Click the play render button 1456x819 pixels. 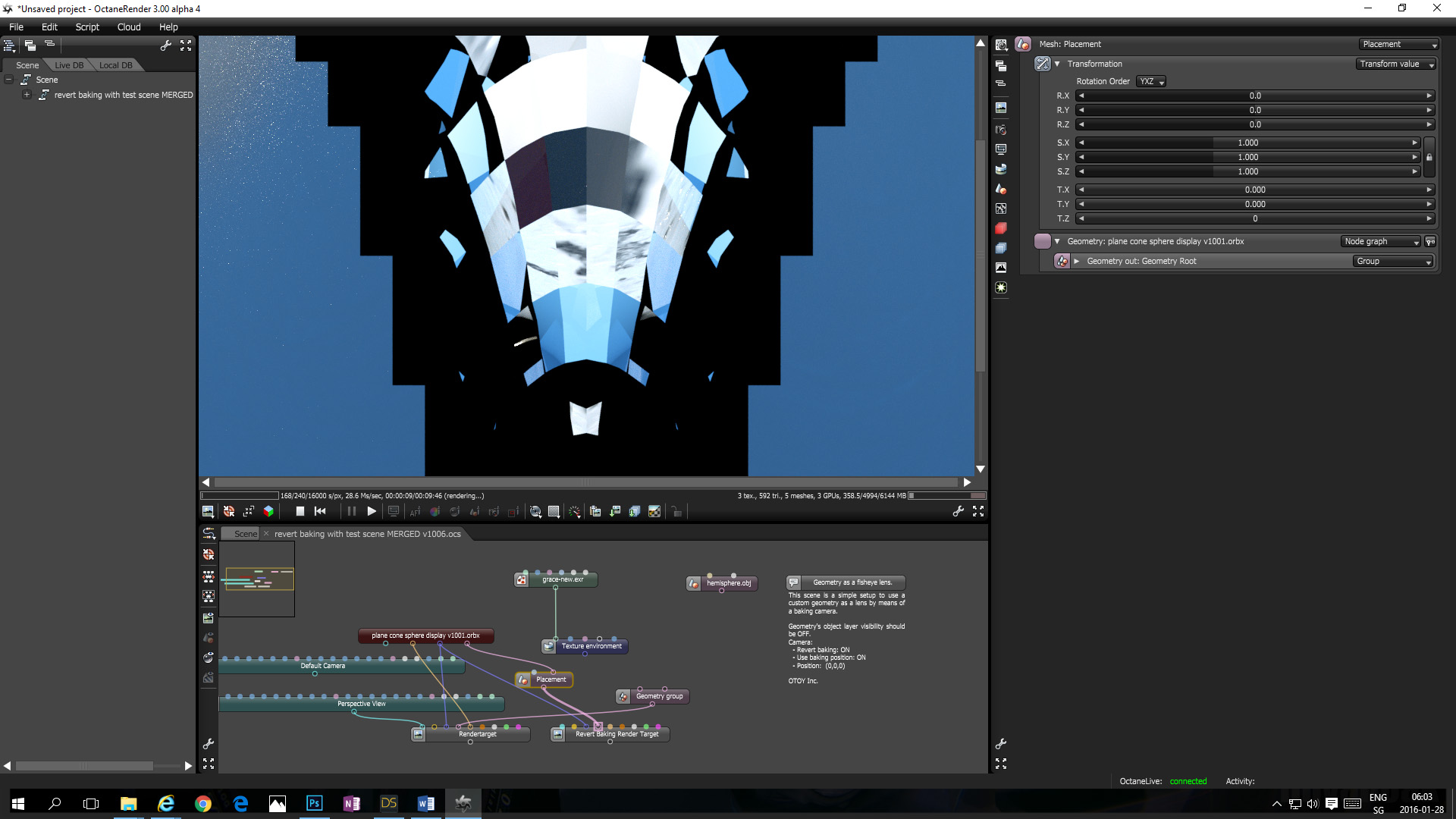click(x=372, y=512)
